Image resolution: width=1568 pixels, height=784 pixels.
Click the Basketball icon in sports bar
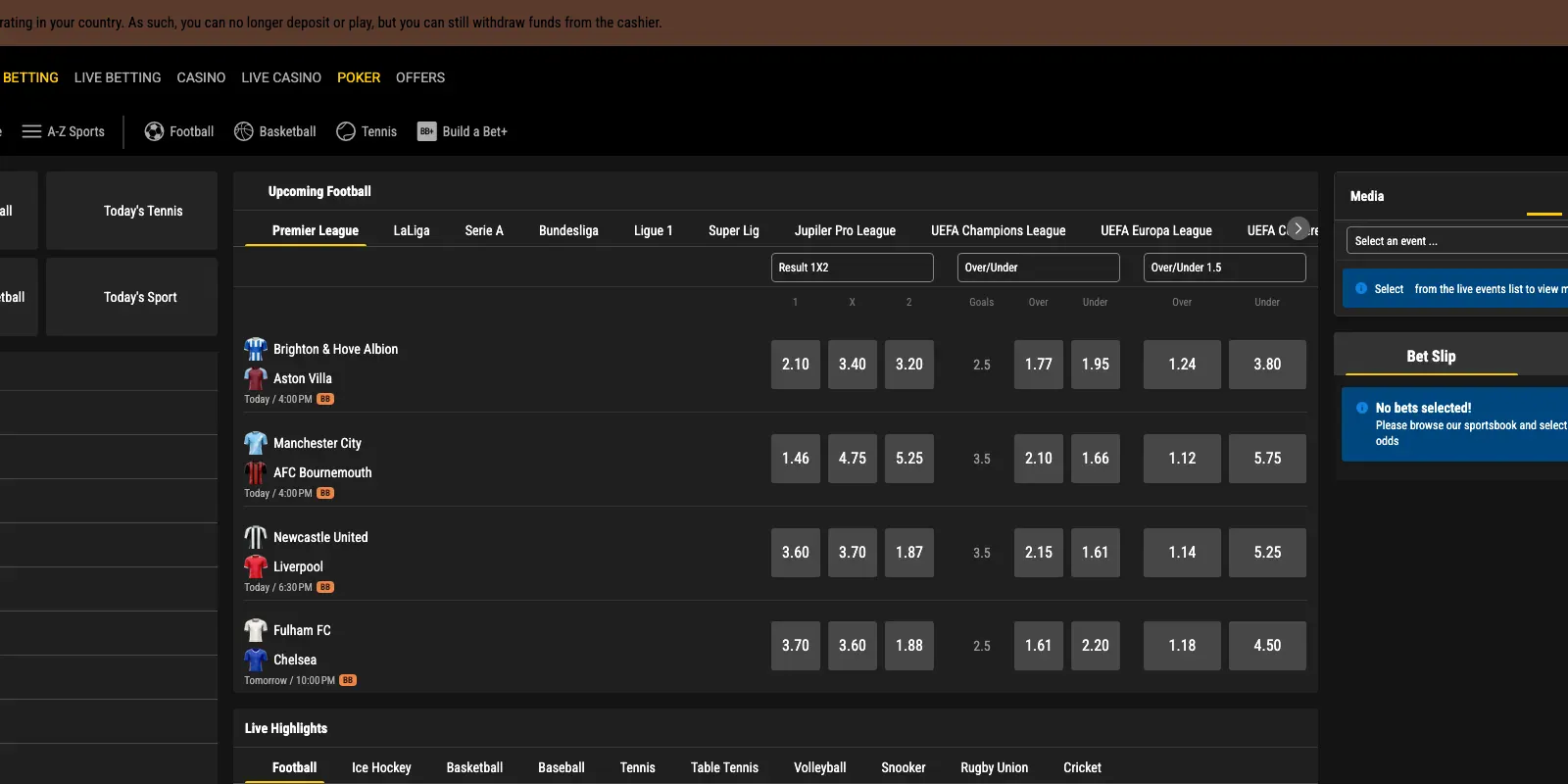coord(244,131)
